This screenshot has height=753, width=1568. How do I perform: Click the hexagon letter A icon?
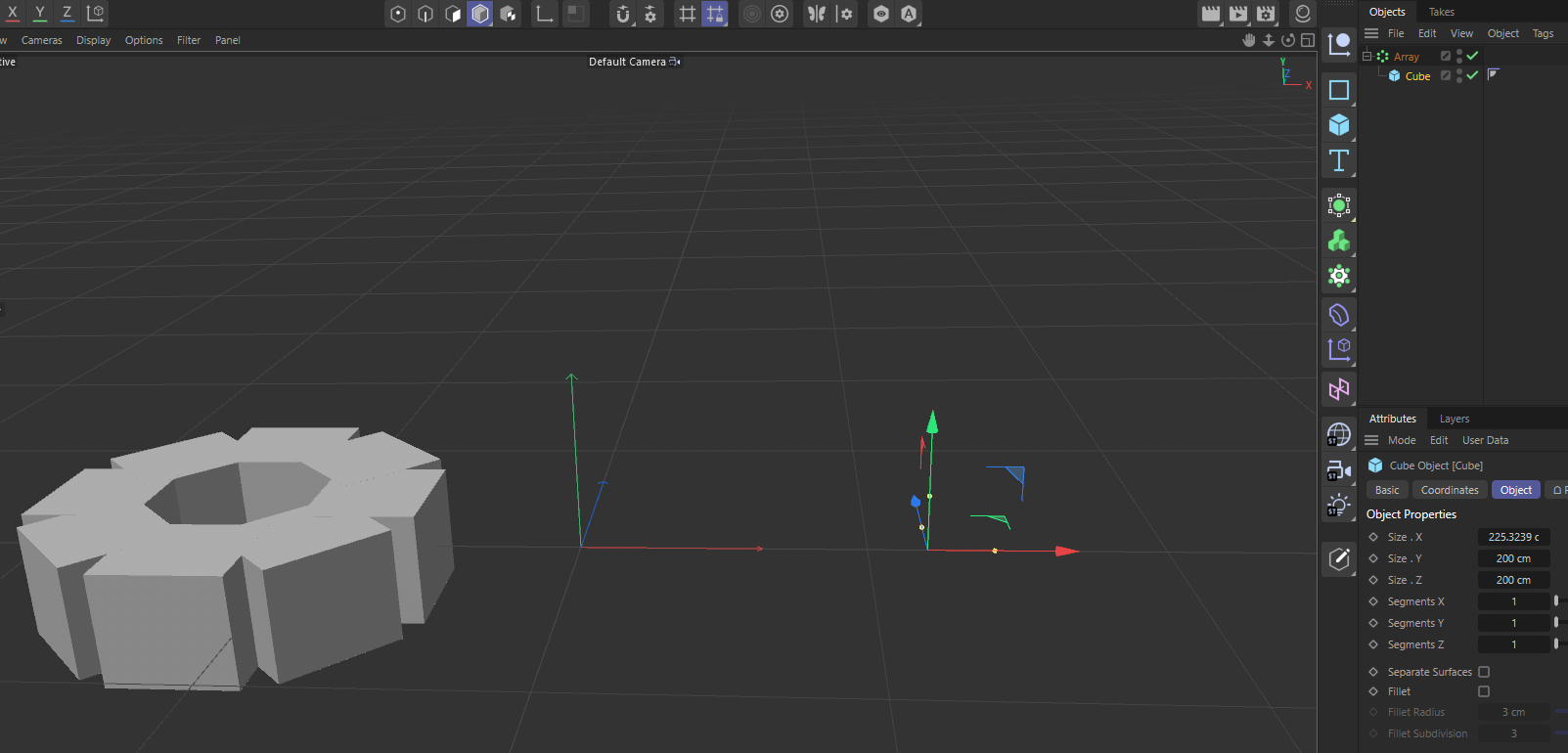pyautogui.click(x=909, y=14)
